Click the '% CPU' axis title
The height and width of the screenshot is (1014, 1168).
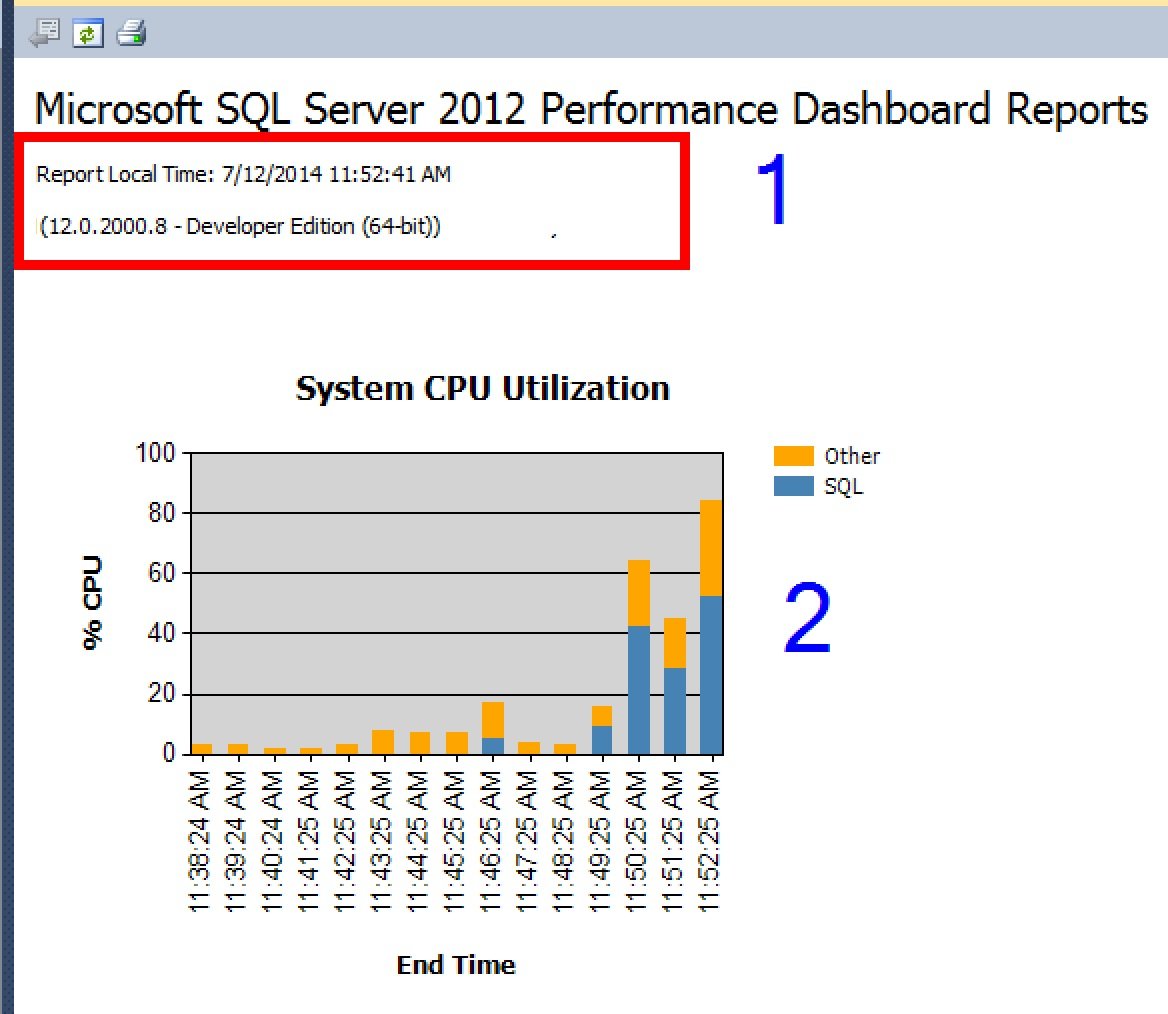coord(92,603)
